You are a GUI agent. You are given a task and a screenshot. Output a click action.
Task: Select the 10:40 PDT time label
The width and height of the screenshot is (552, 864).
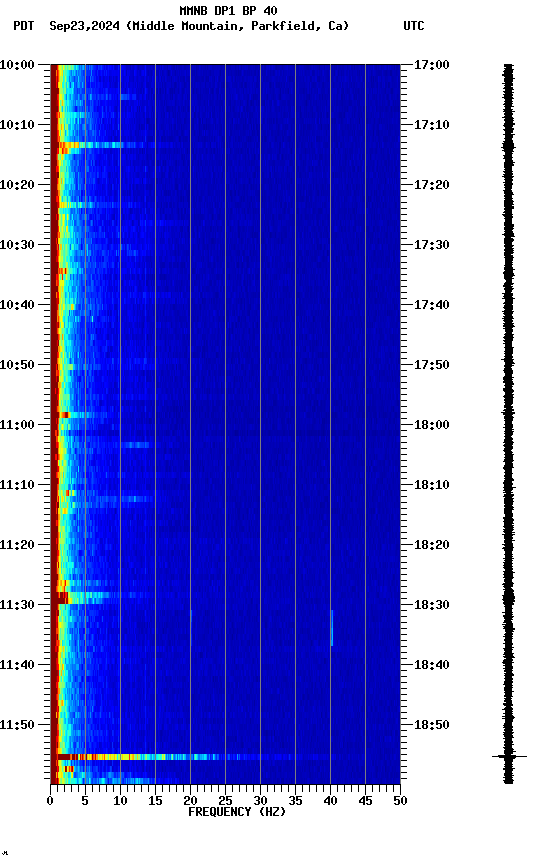point(17,305)
